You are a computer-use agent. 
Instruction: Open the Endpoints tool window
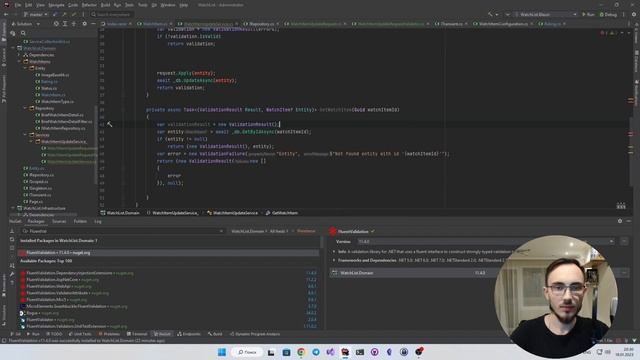(x=189, y=334)
